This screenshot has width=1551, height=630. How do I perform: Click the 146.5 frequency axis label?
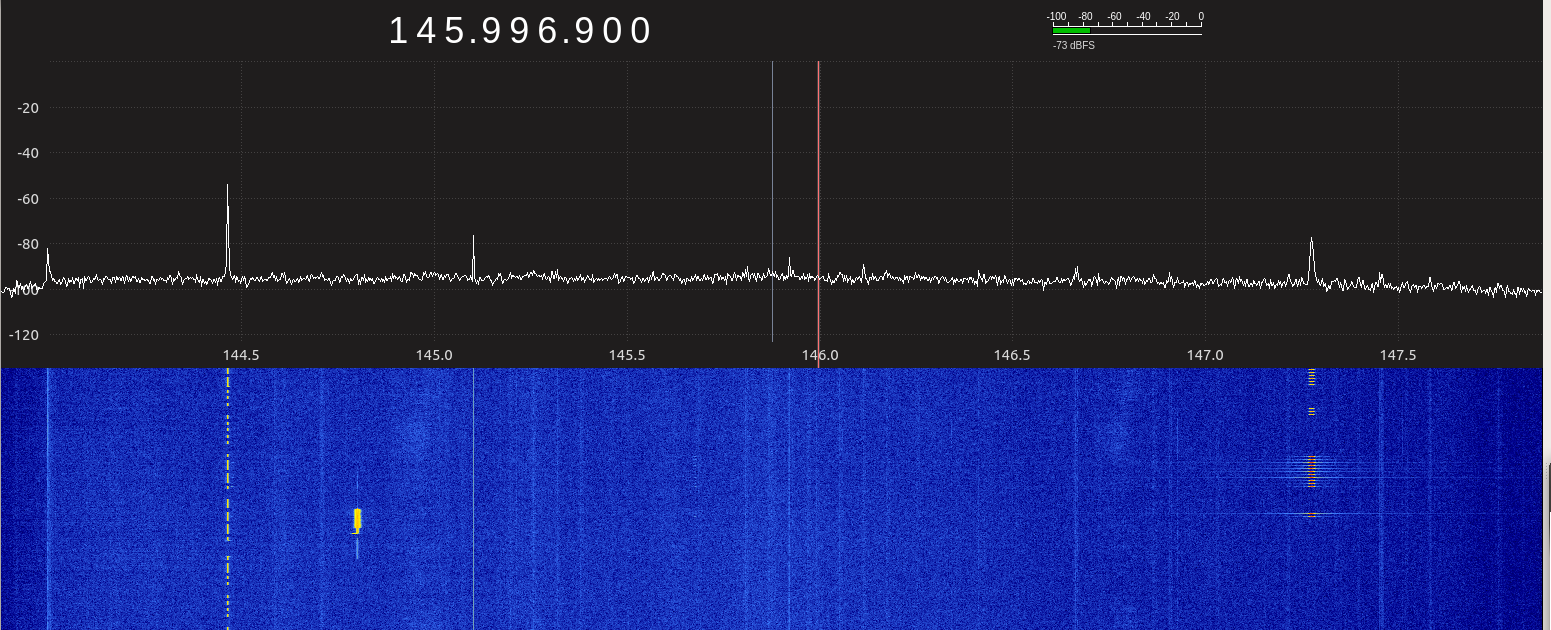pyautogui.click(x=1012, y=355)
